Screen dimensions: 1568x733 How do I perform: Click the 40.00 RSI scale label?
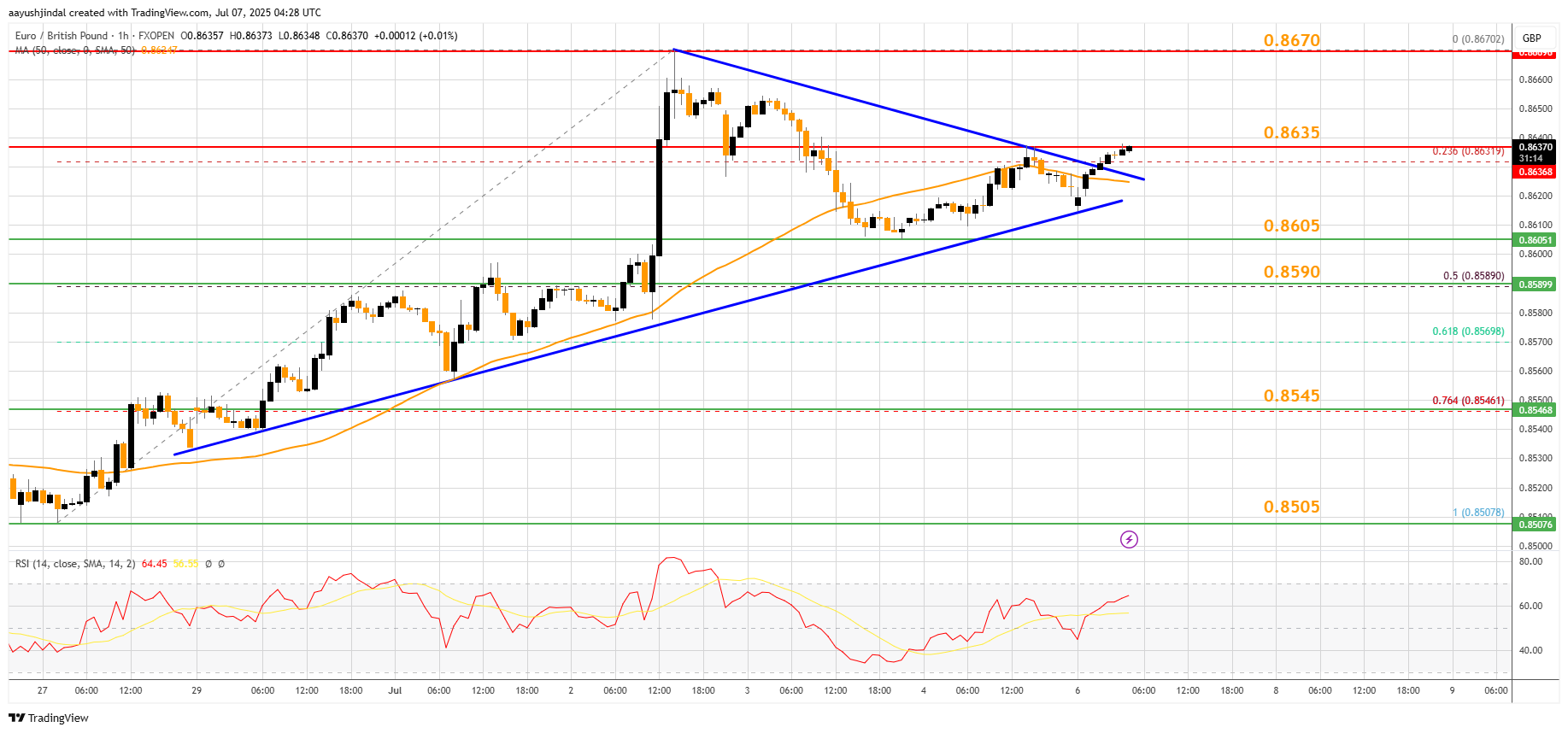pyautogui.click(x=1530, y=650)
